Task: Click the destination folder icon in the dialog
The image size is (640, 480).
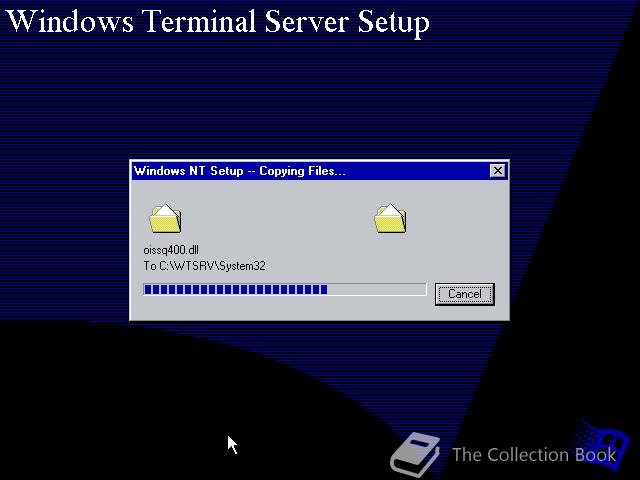Action: pyautogui.click(x=391, y=219)
